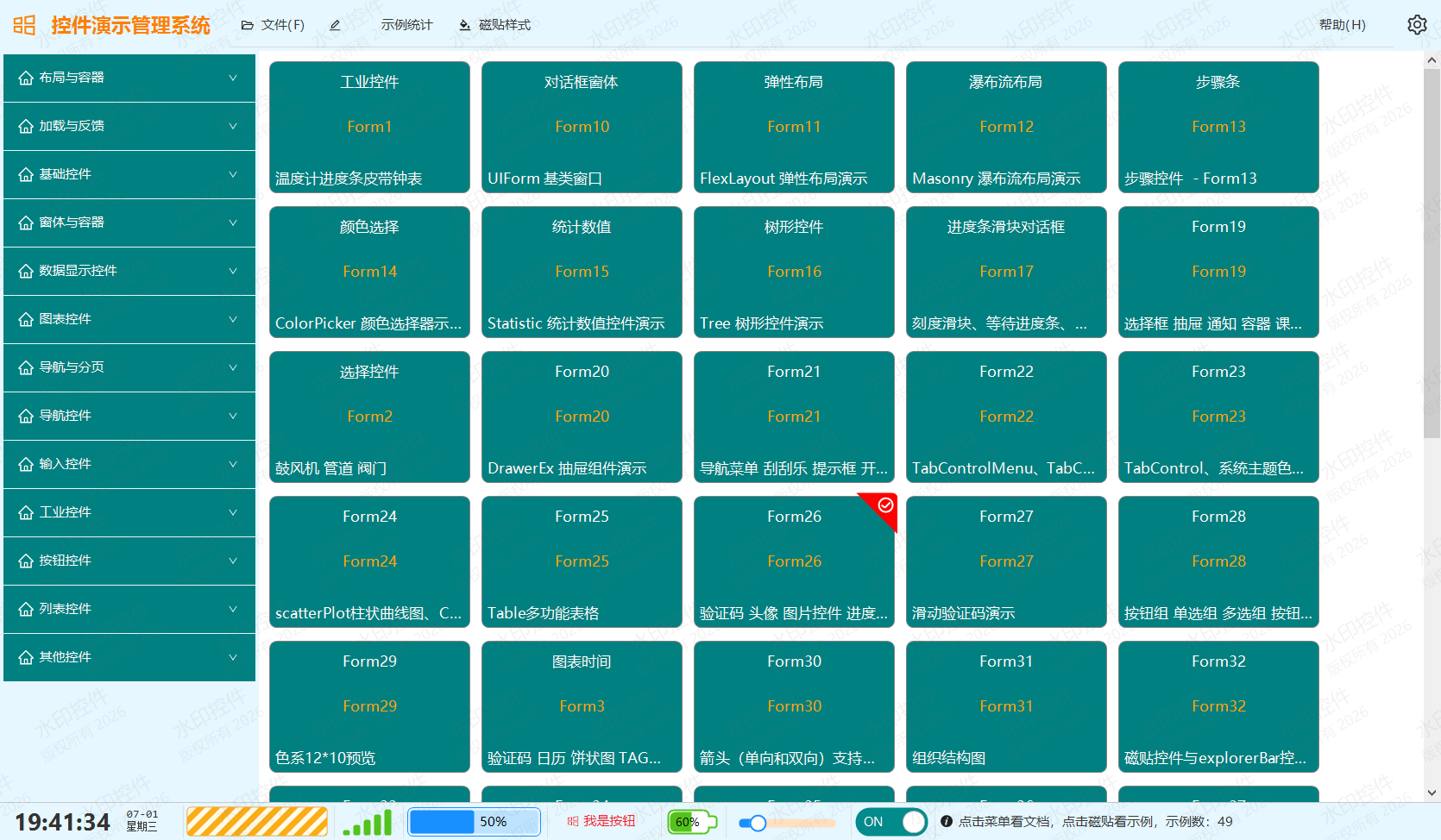Click the scrollbar up arrow
Screen dimensions: 1441x840
(x=1432, y=60)
